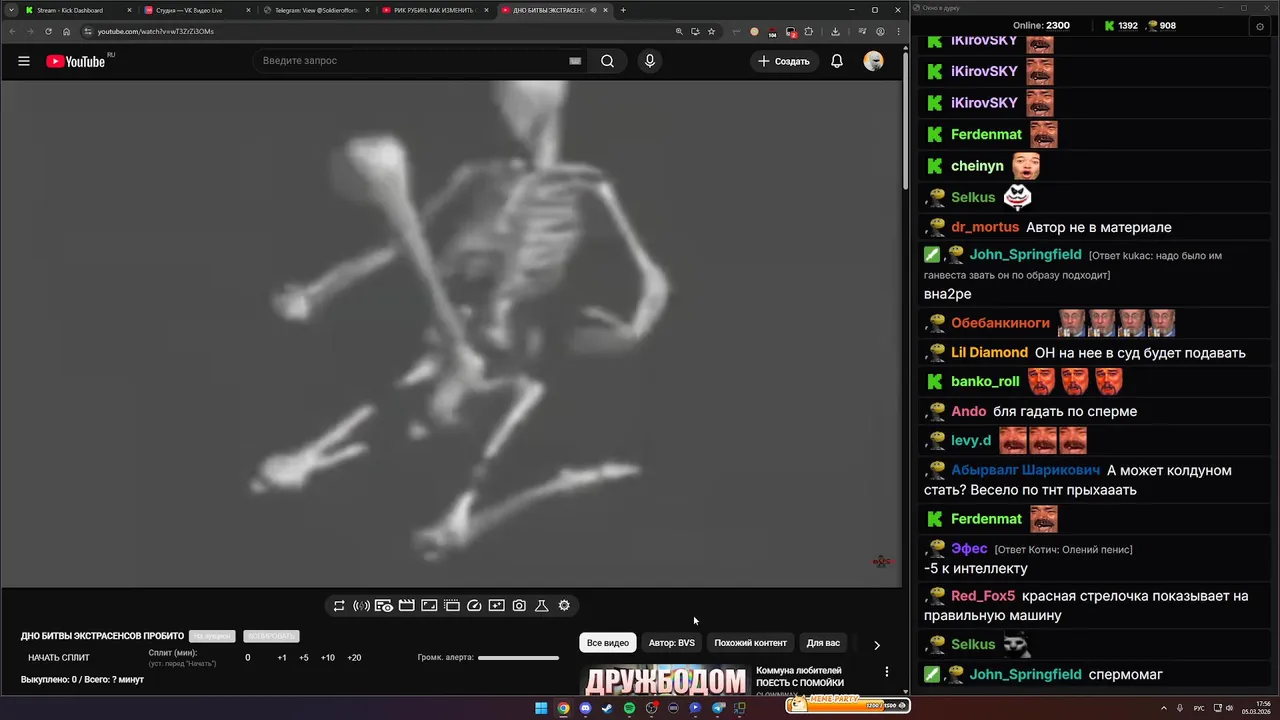
Task: Bookmark this page with the star icon
Action: point(711,31)
